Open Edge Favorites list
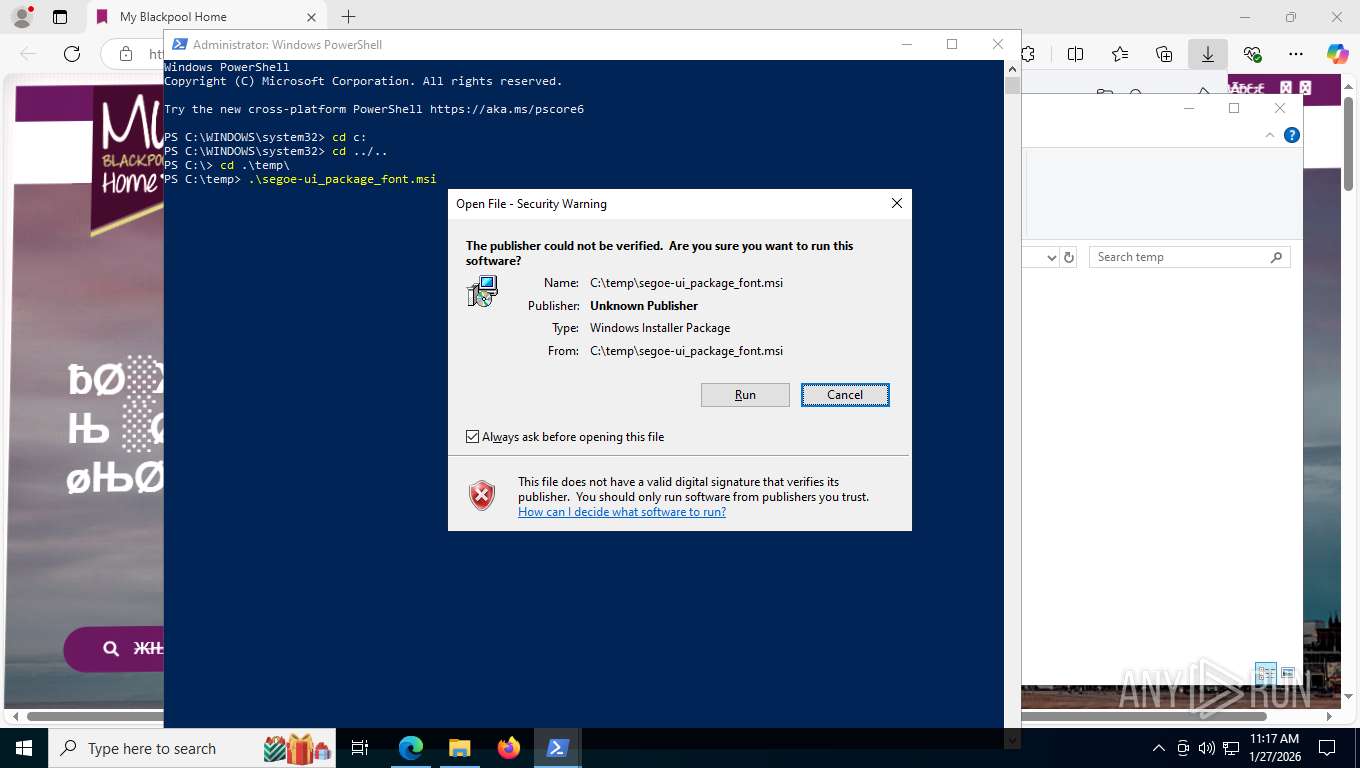Screen dimensions: 1360x768 [x=1120, y=54]
